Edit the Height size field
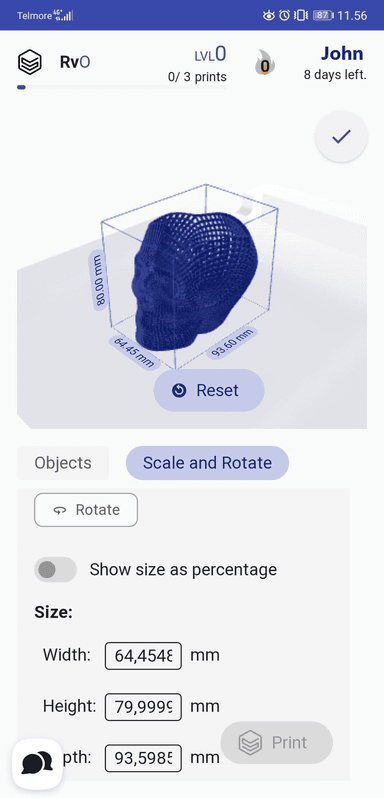Screen dimensions: 384x798 click(x=143, y=707)
